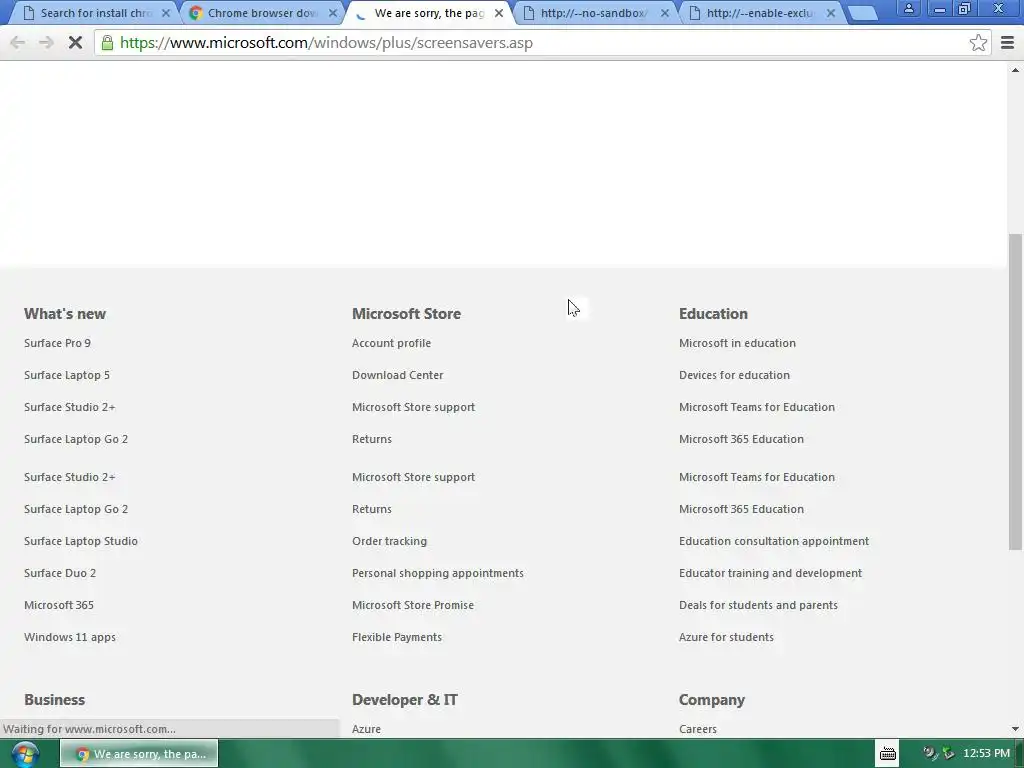This screenshot has height=768, width=1024.
Task: Click the scrollbar up arrow
Action: [x=1015, y=69]
